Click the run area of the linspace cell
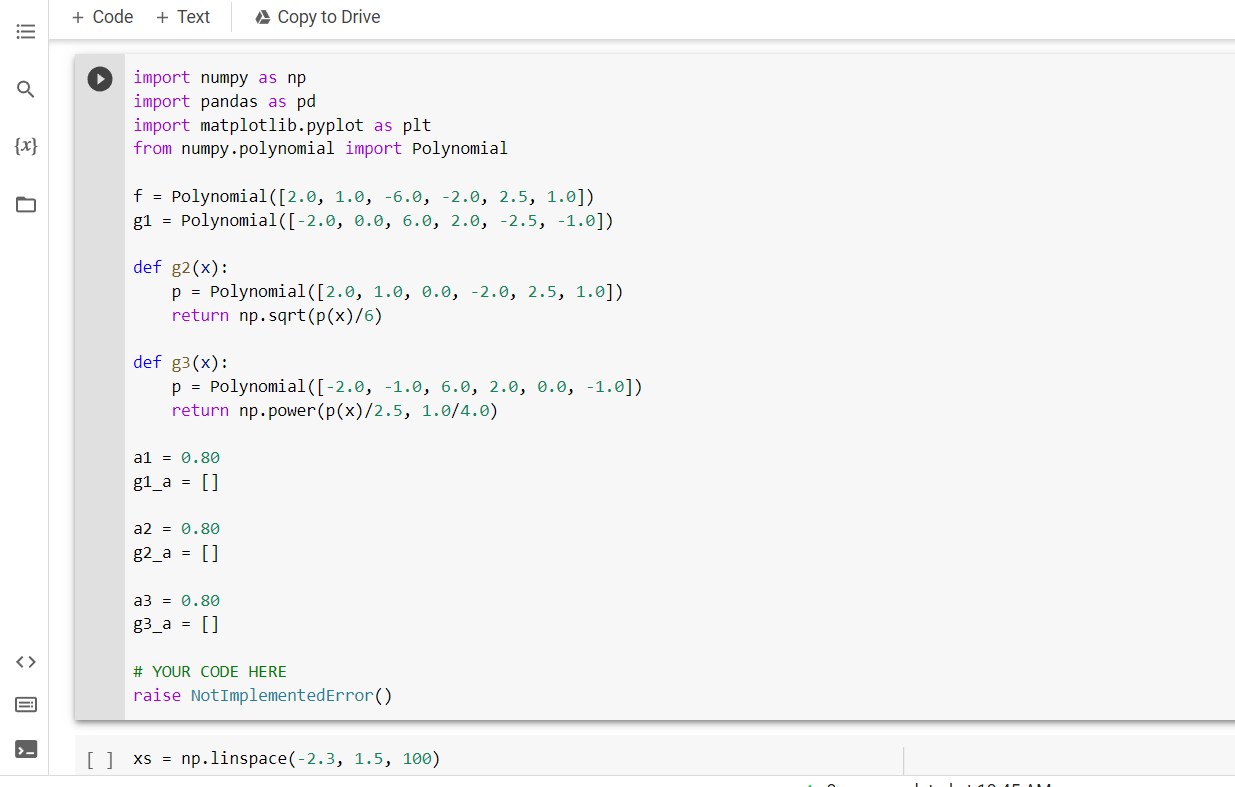 pyautogui.click(x=100, y=758)
